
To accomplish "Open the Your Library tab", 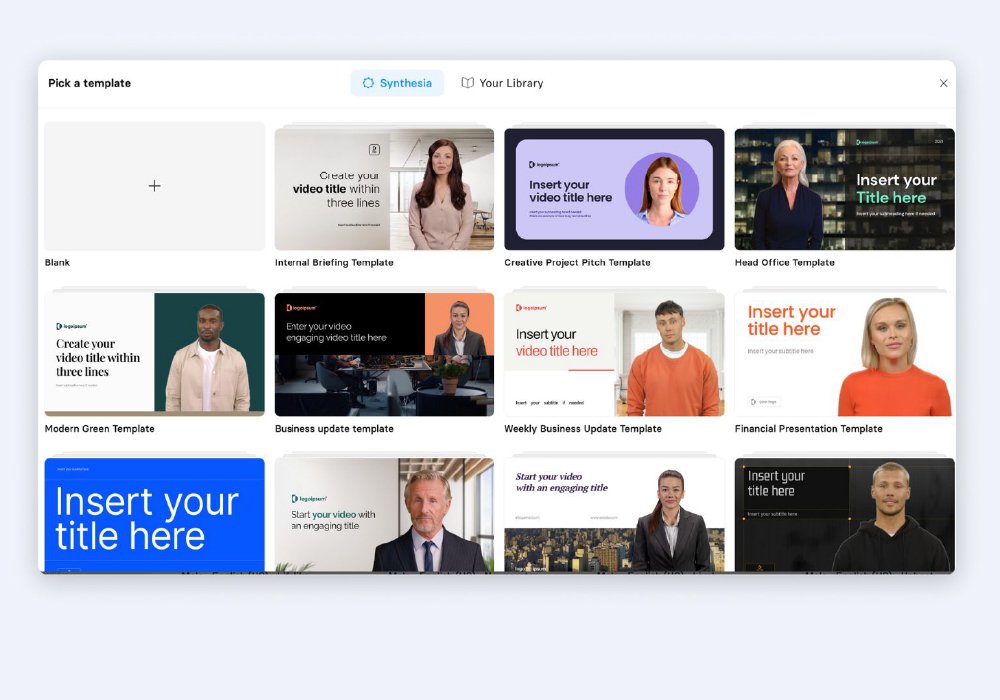I will tap(502, 83).
